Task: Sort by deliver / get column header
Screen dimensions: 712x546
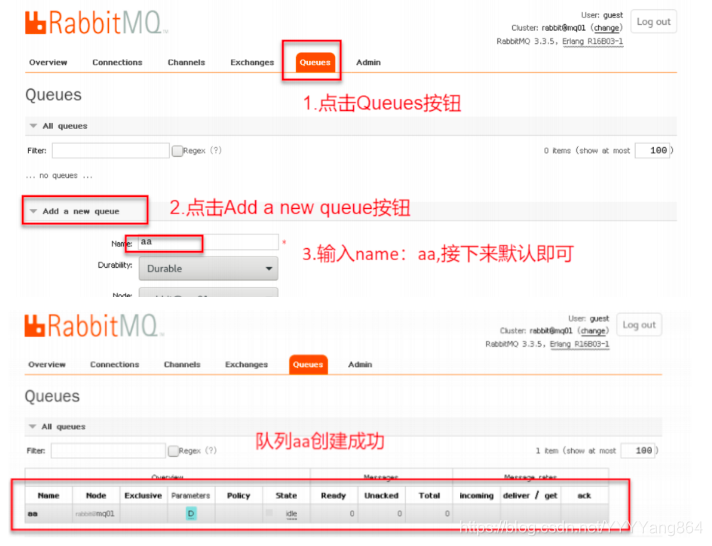Action: click(x=530, y=496)
